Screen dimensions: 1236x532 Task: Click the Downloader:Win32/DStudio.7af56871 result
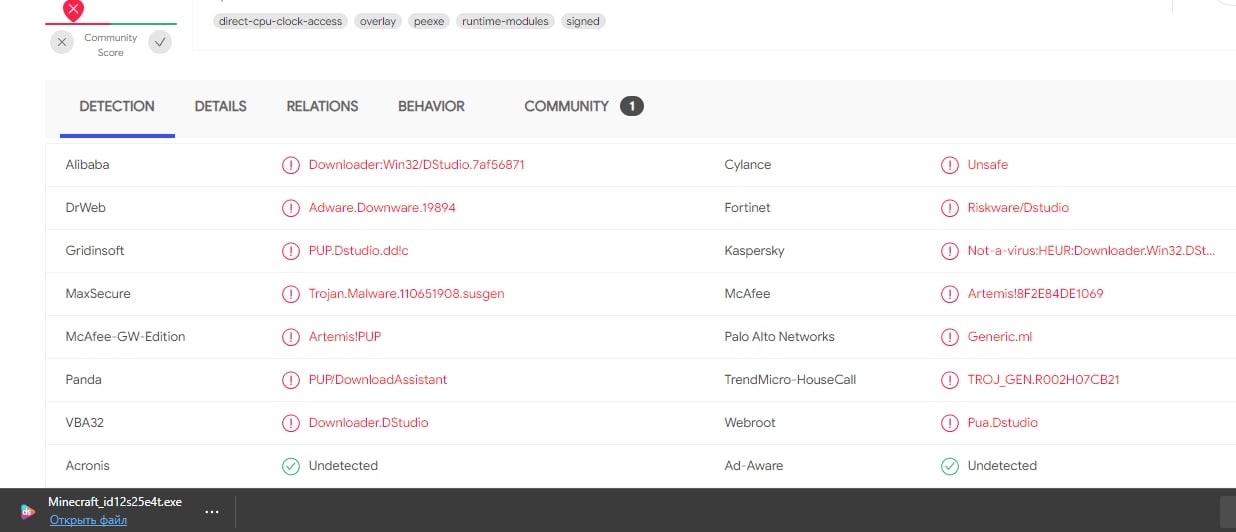pyautogui.click(x=416, y=165)
